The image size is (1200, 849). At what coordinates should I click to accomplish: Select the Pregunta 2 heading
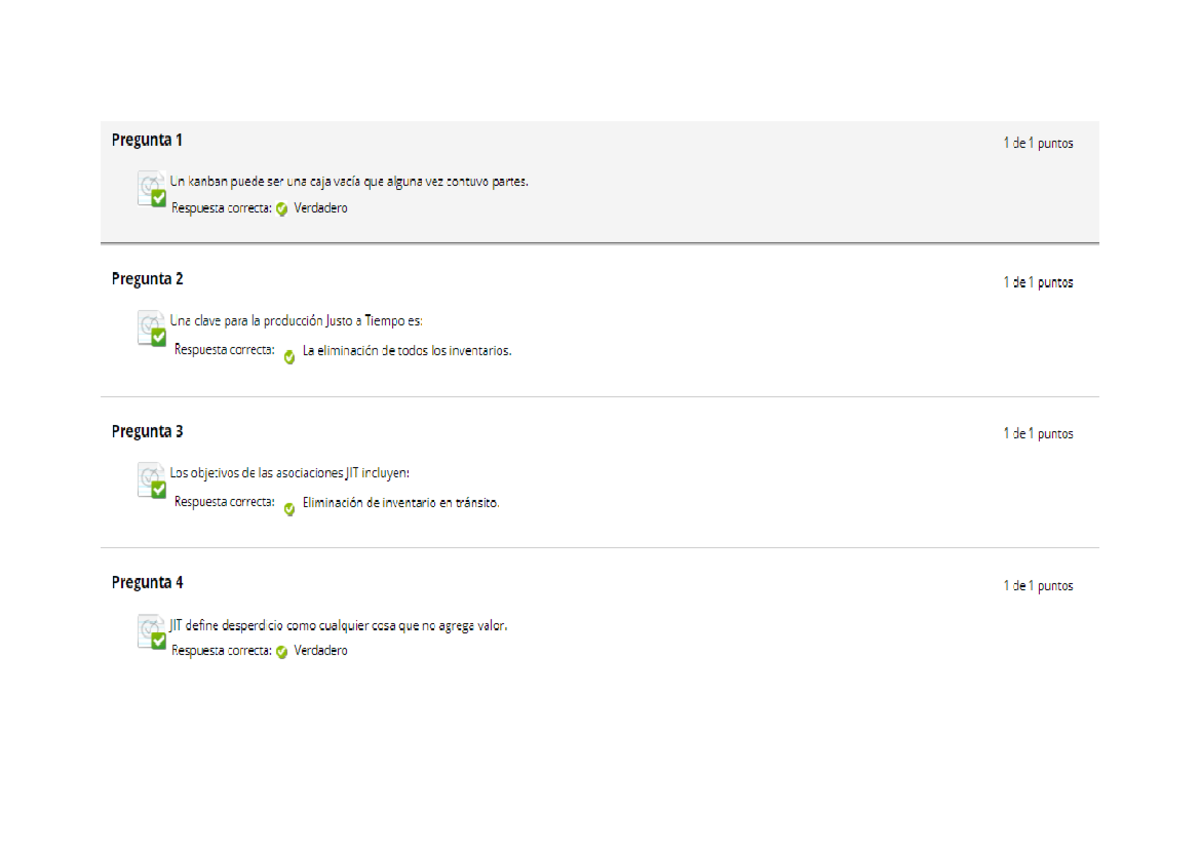(147, 279)
